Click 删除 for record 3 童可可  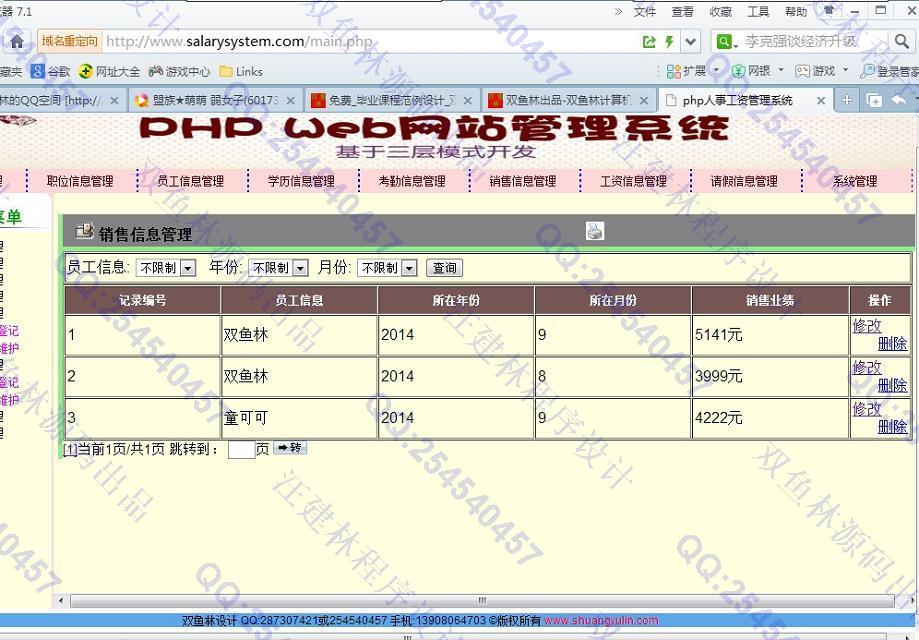(893, 427)
